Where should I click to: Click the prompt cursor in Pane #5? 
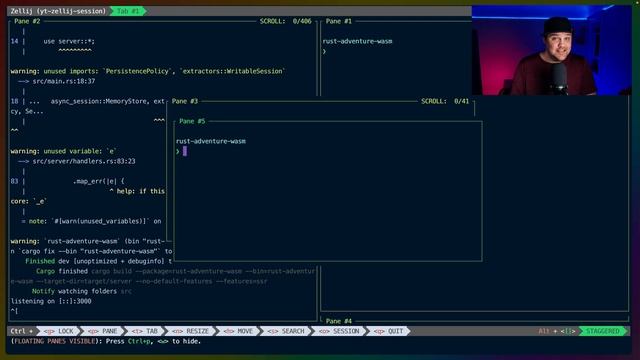click(185, 151)
